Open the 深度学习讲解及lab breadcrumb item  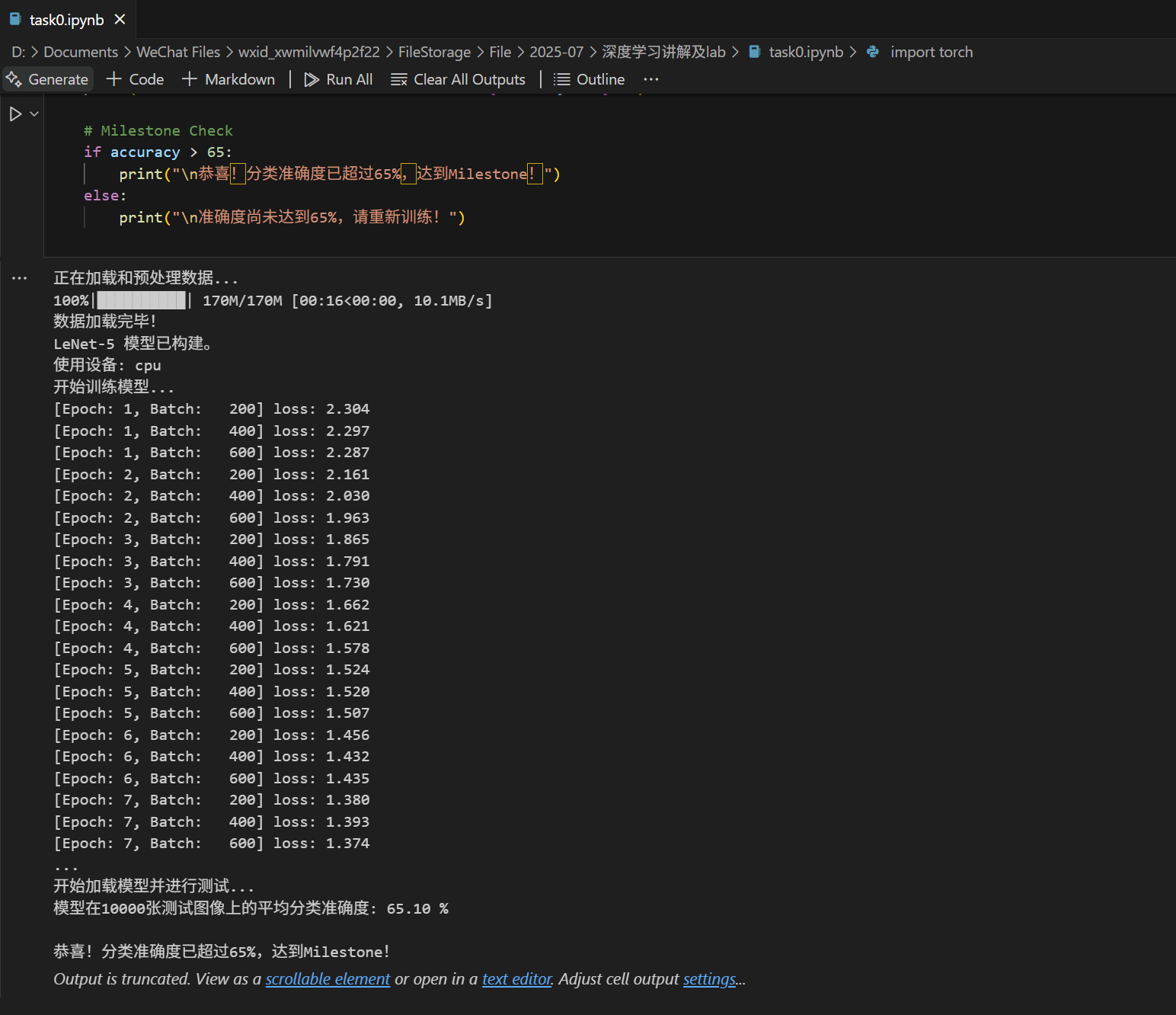point(664,52)
